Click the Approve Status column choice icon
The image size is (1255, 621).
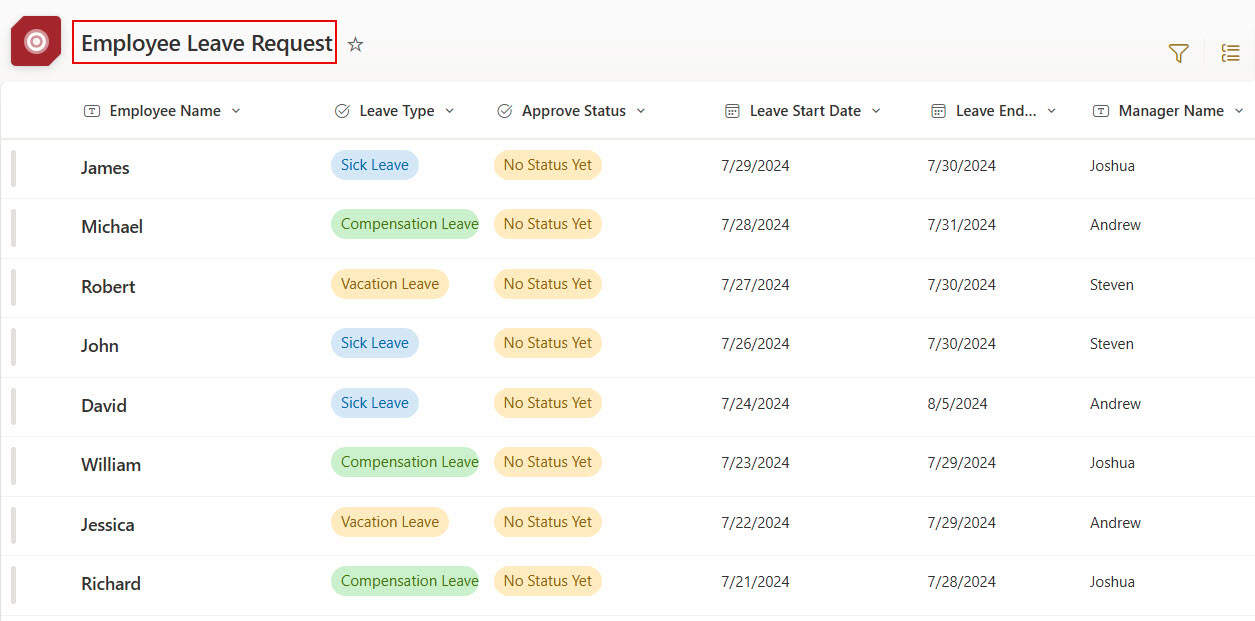click(x=505, y=111)
